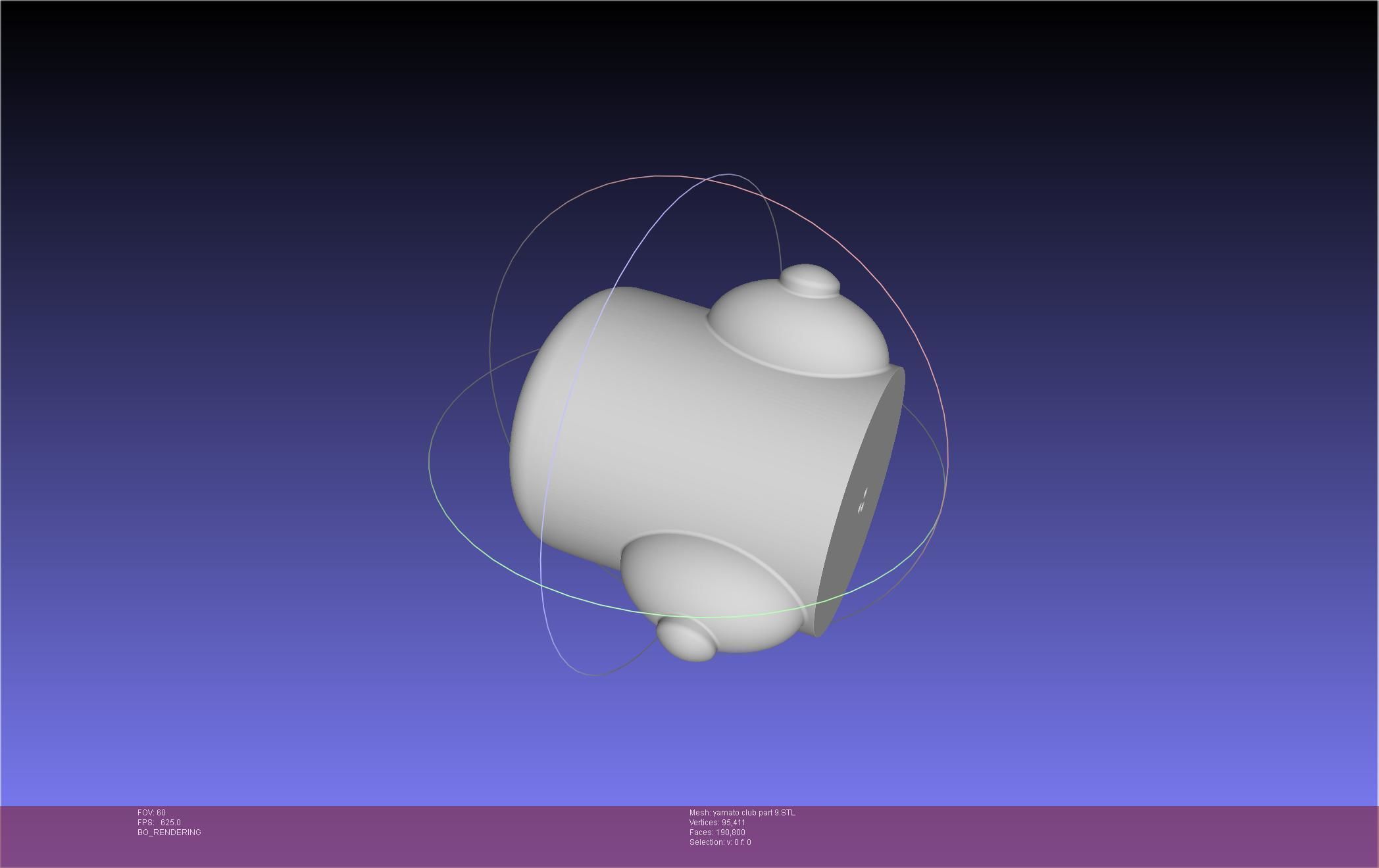Click the Faces: 190,800 info line
1379x868 pixels.
717,832
